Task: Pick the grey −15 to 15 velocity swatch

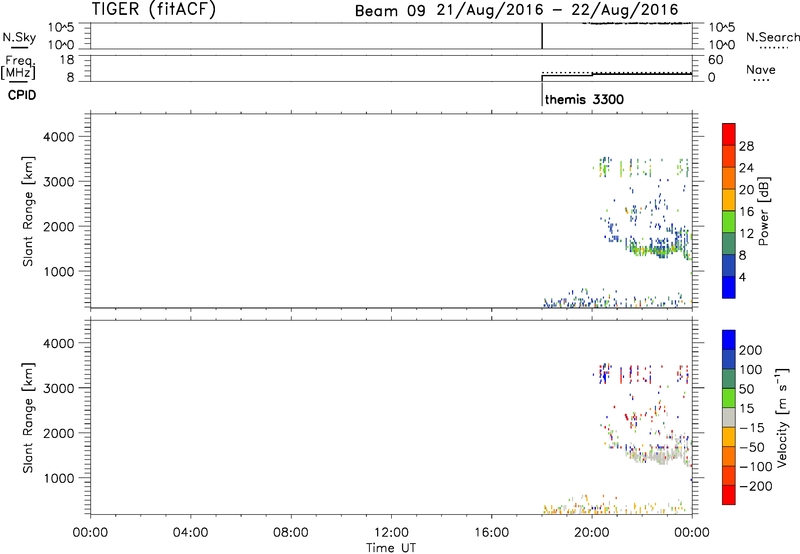Action: tap(729, 417)
